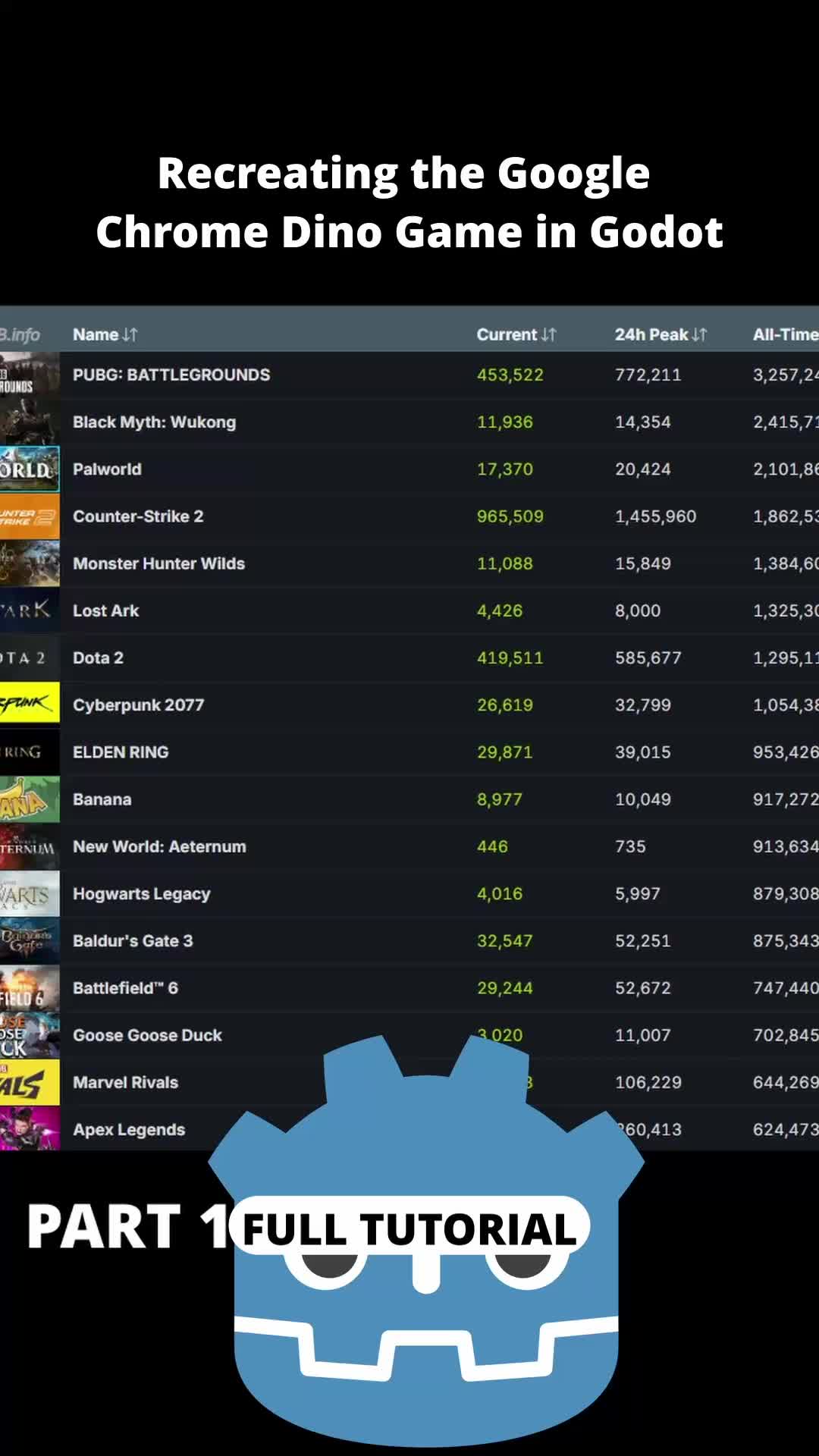The image size is (819, 1456).
Task: Select 24h peak value 585,677
Action: pyautogui.click(x=648, y=657)
